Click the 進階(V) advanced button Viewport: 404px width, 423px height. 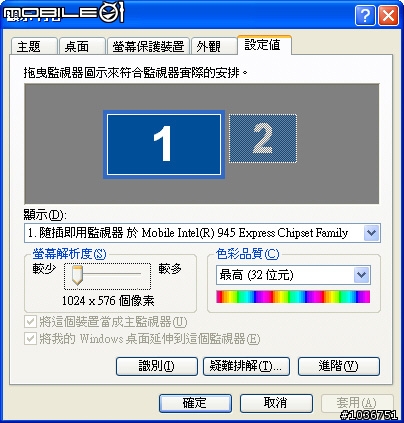(339, 366)
